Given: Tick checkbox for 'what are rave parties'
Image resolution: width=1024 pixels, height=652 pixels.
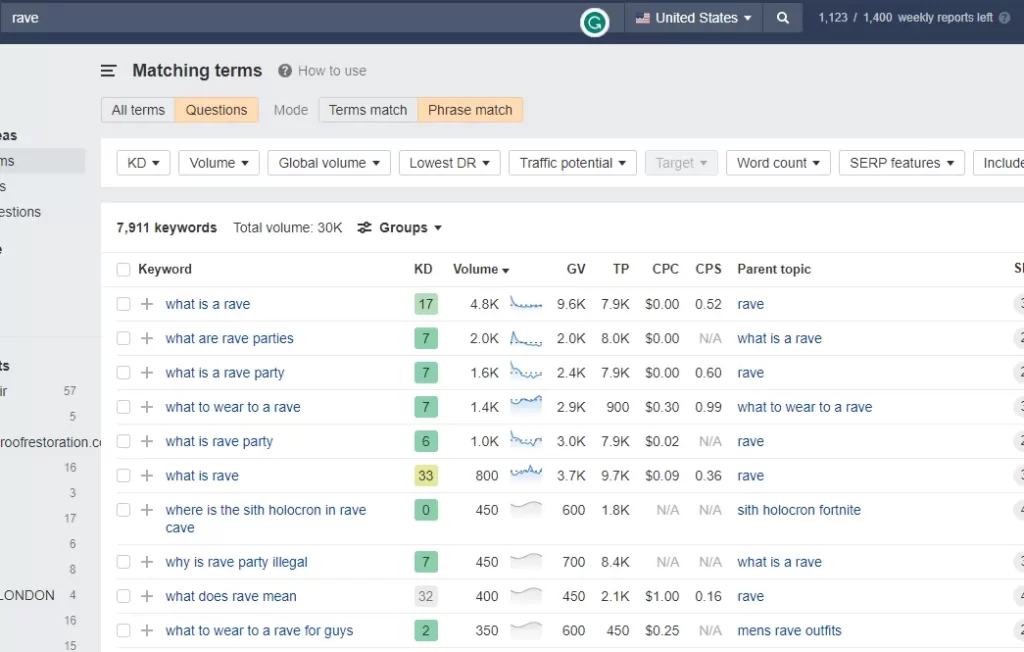Looking at the screenshot, I should [x=123, y=338].
